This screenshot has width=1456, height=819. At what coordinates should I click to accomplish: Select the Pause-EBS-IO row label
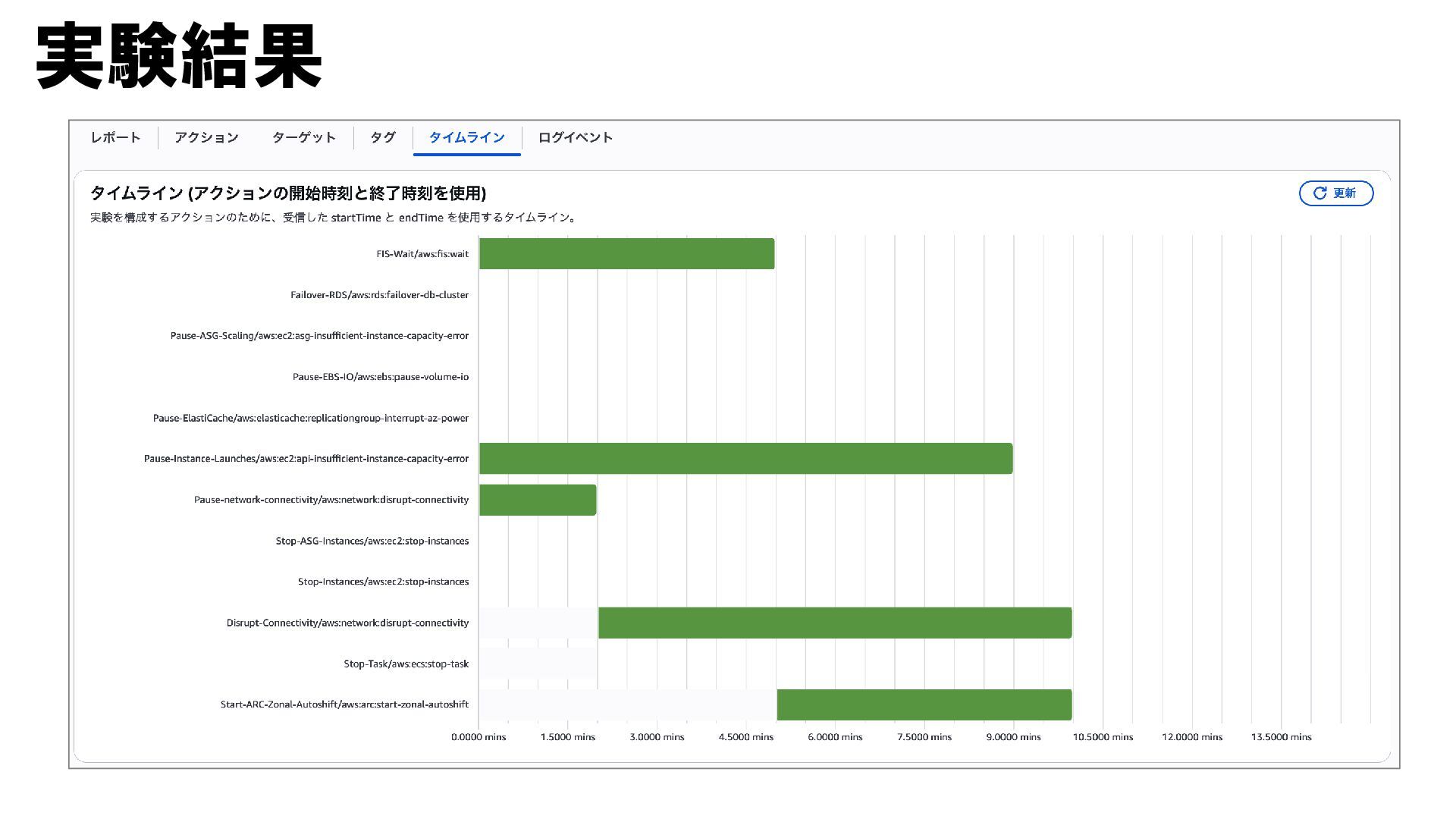click(380, 377)
